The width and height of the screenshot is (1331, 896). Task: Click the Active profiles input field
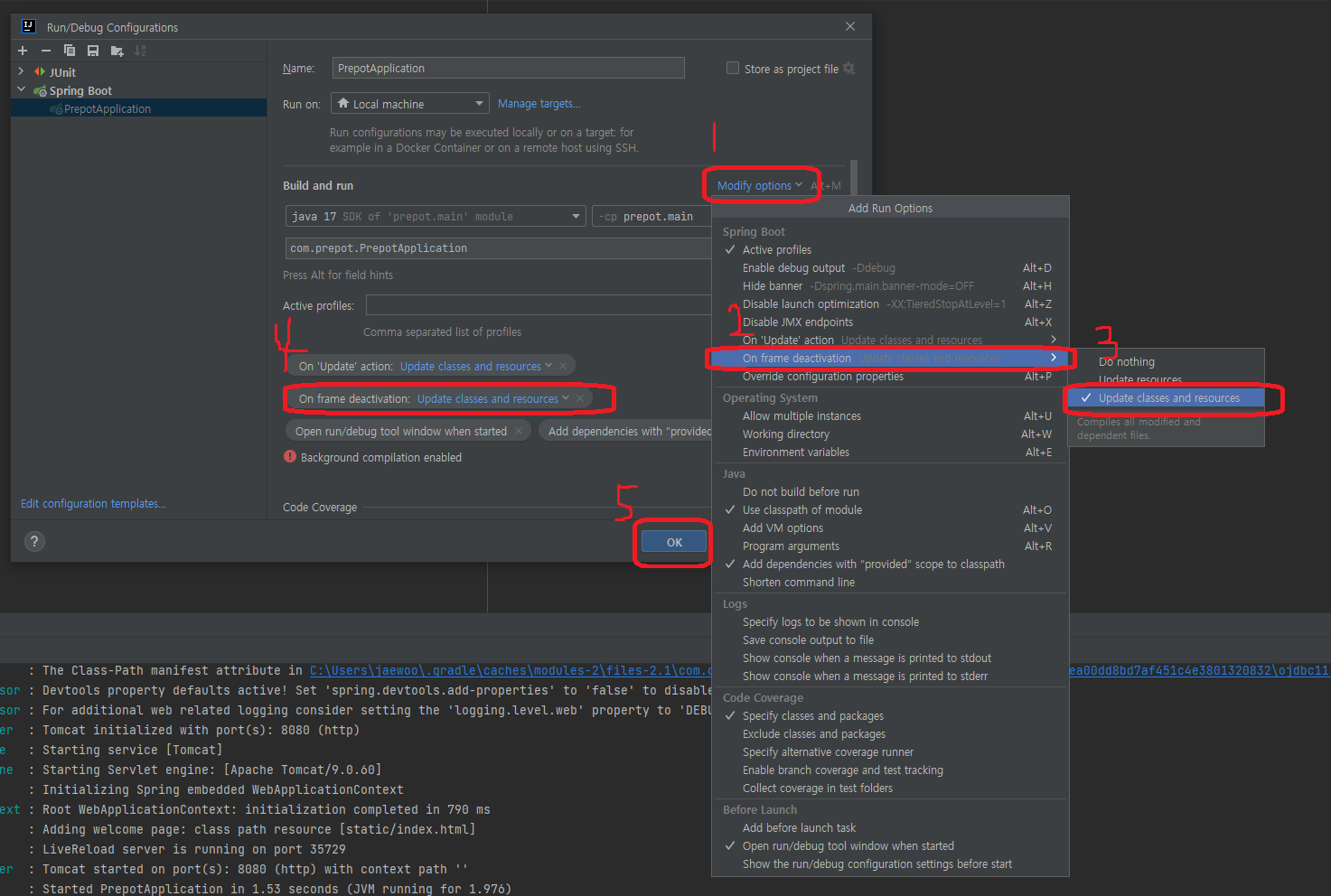point(539,305)
